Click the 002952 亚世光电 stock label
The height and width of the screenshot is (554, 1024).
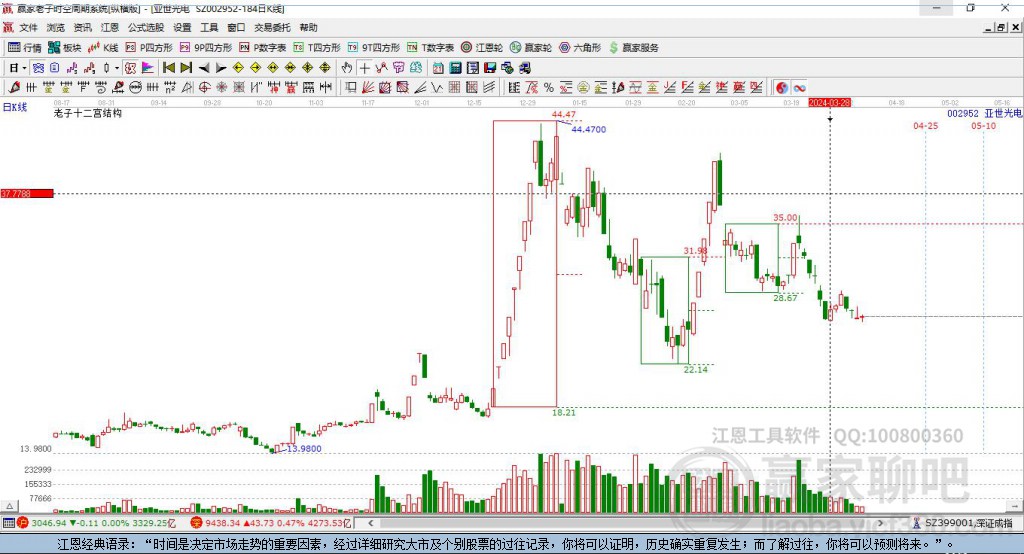[x=984, y=113]
